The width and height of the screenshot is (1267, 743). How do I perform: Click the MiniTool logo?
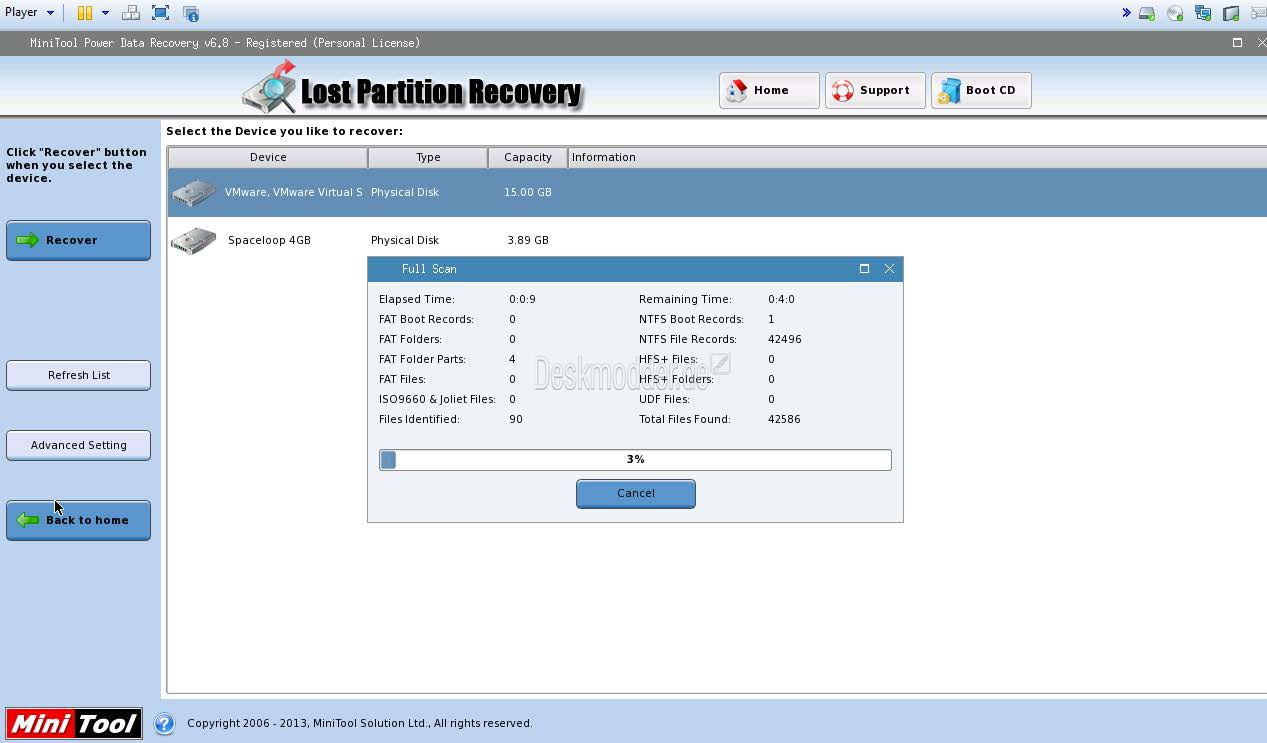coord(74,723)
